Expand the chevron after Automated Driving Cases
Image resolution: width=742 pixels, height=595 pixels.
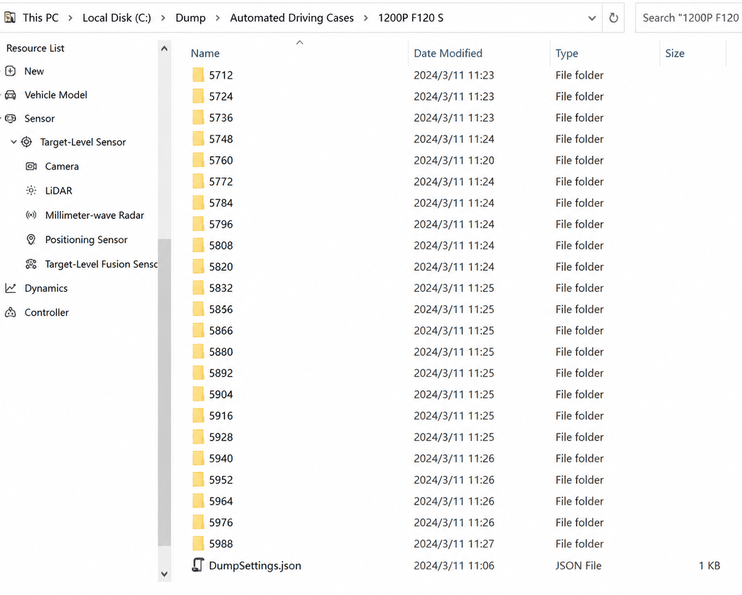click(366, 18)
